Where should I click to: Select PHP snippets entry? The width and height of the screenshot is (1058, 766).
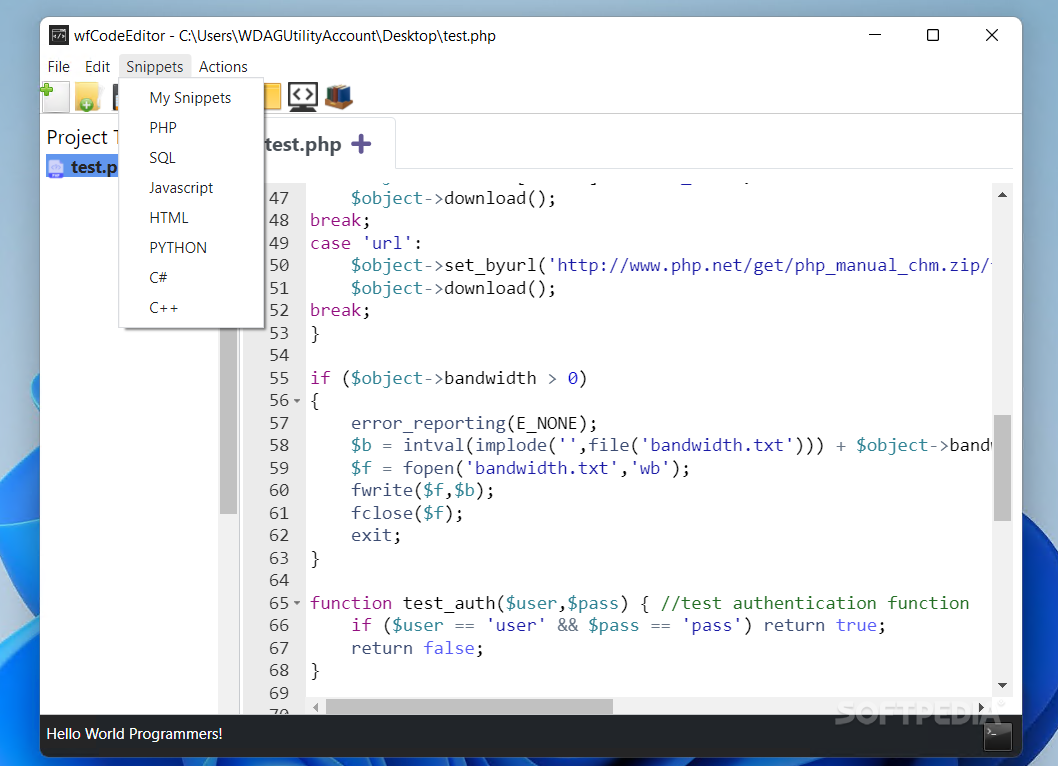191,128
